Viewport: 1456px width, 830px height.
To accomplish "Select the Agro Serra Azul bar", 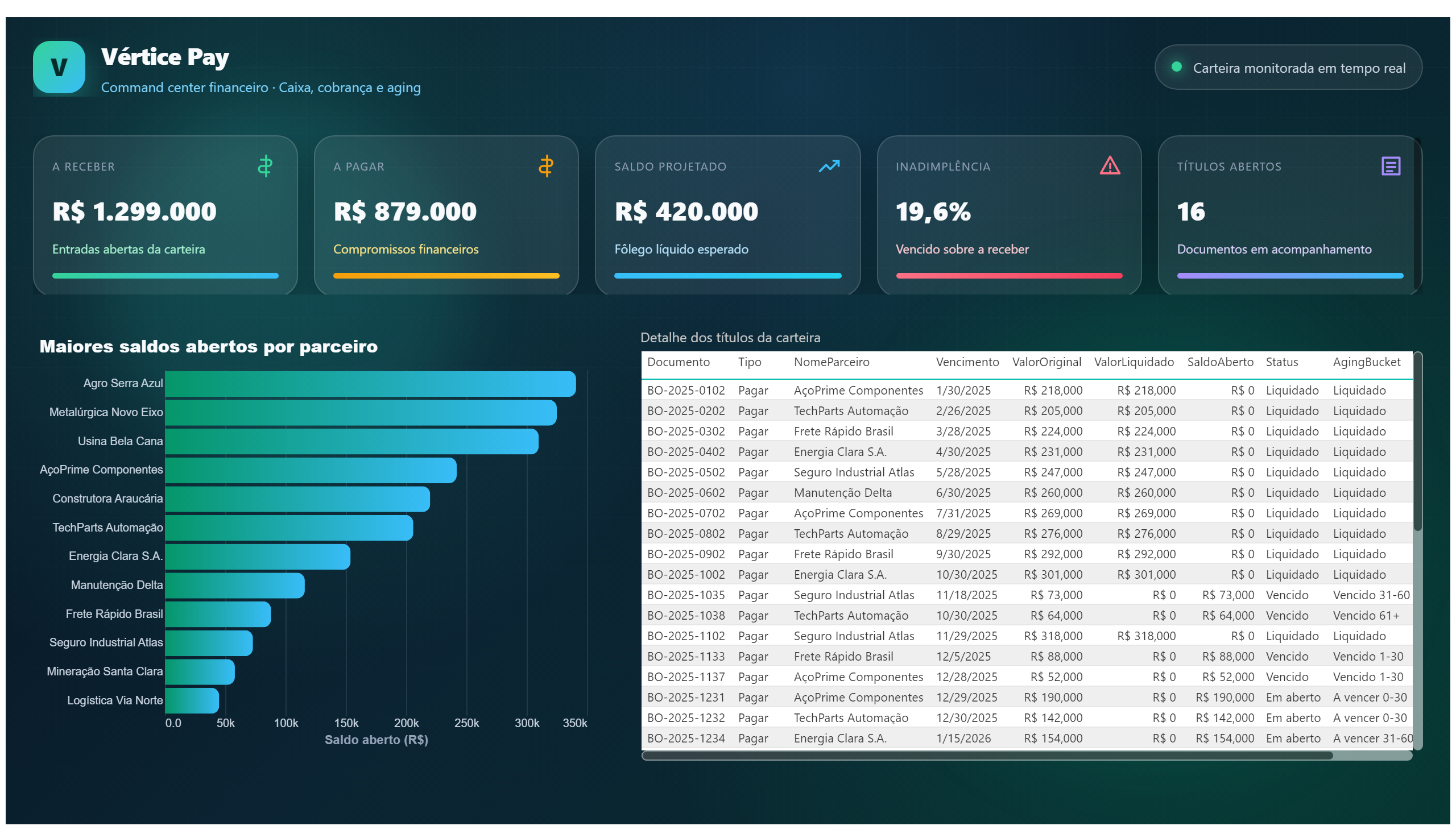I will click(370, 384).
